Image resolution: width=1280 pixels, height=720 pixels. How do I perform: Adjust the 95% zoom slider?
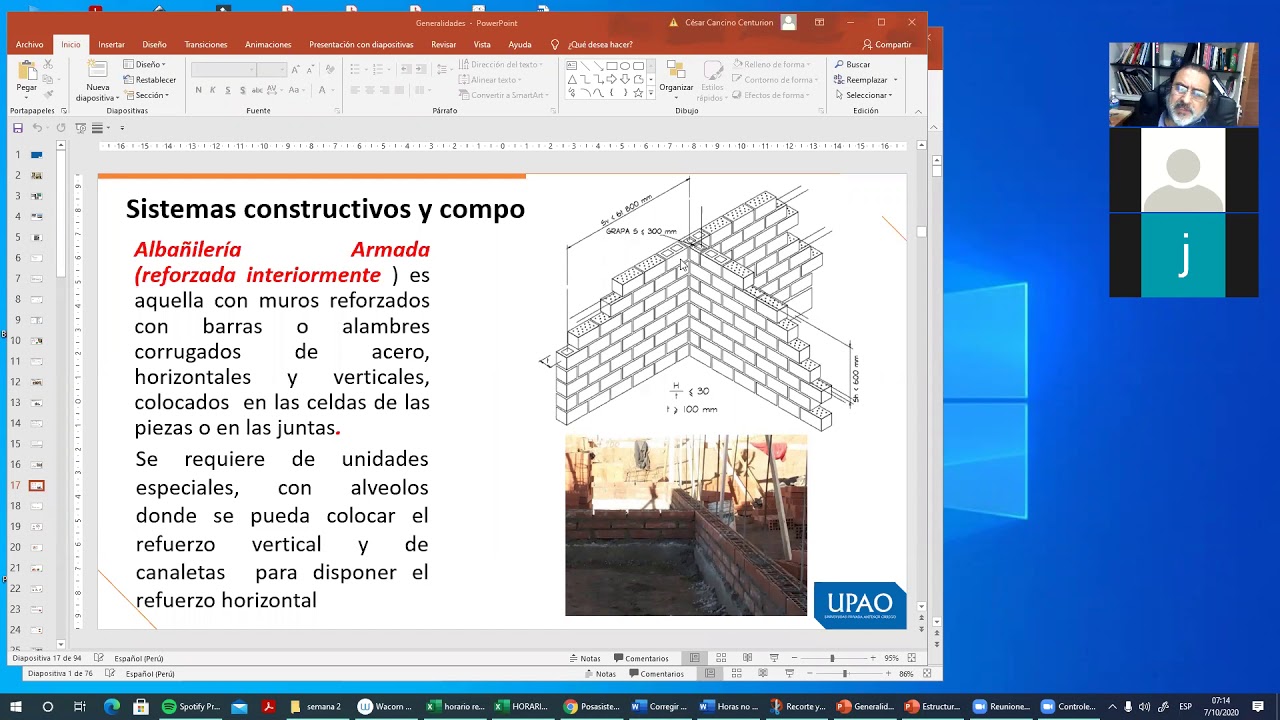(832, 658)
